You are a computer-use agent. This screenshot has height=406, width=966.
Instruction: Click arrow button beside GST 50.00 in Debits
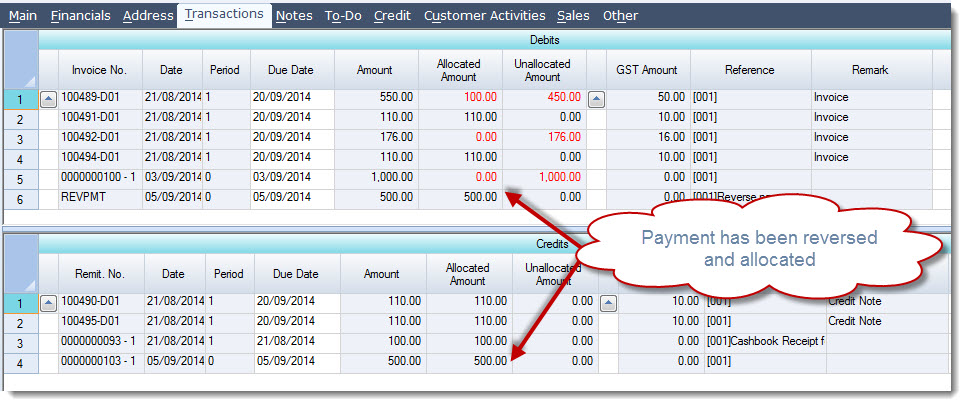coord(597,99)
